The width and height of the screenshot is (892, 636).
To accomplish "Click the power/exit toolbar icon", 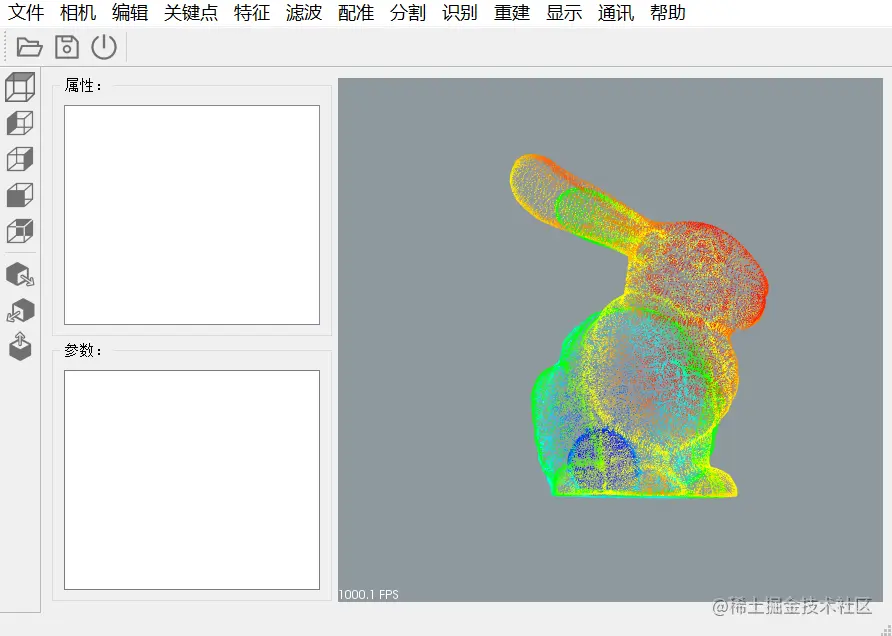I will (x=104, y=47).
